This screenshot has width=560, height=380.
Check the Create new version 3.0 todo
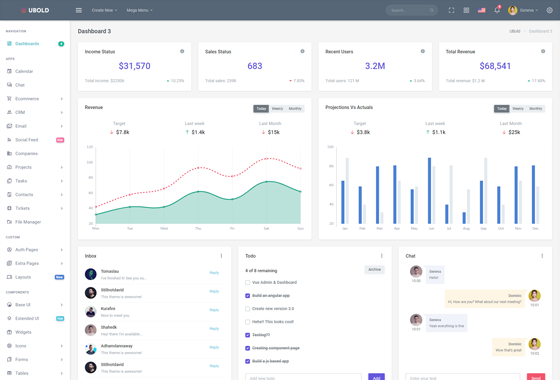248,309
